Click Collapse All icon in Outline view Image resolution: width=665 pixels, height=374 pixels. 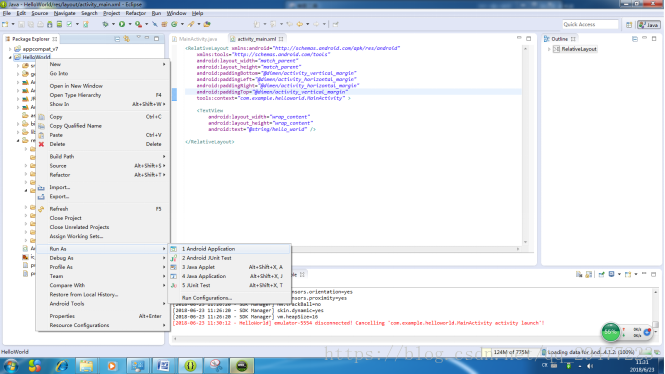pyautogui.click(x=635, y=39)
